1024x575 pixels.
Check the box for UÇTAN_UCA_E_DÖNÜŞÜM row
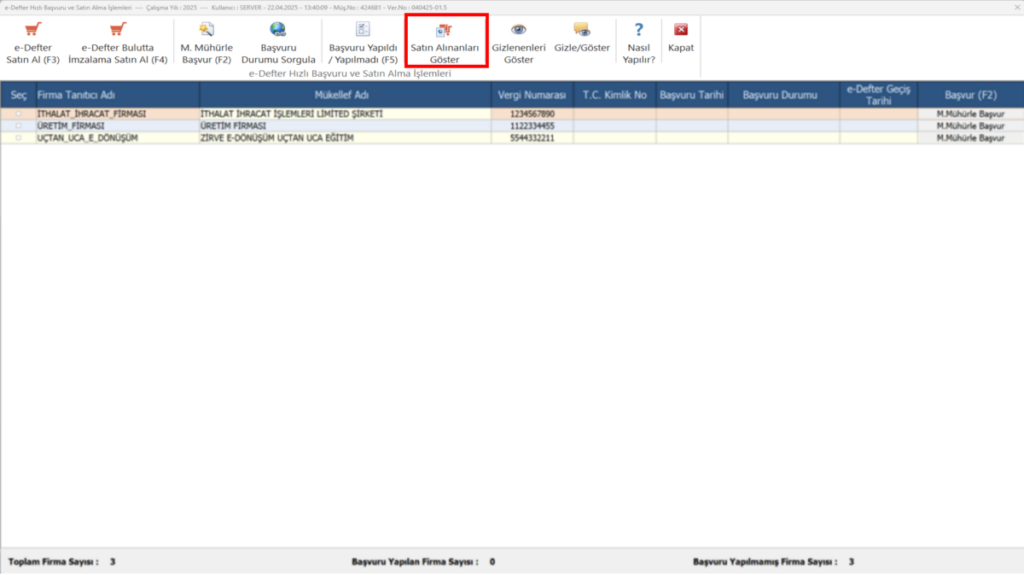pos(18,138)
